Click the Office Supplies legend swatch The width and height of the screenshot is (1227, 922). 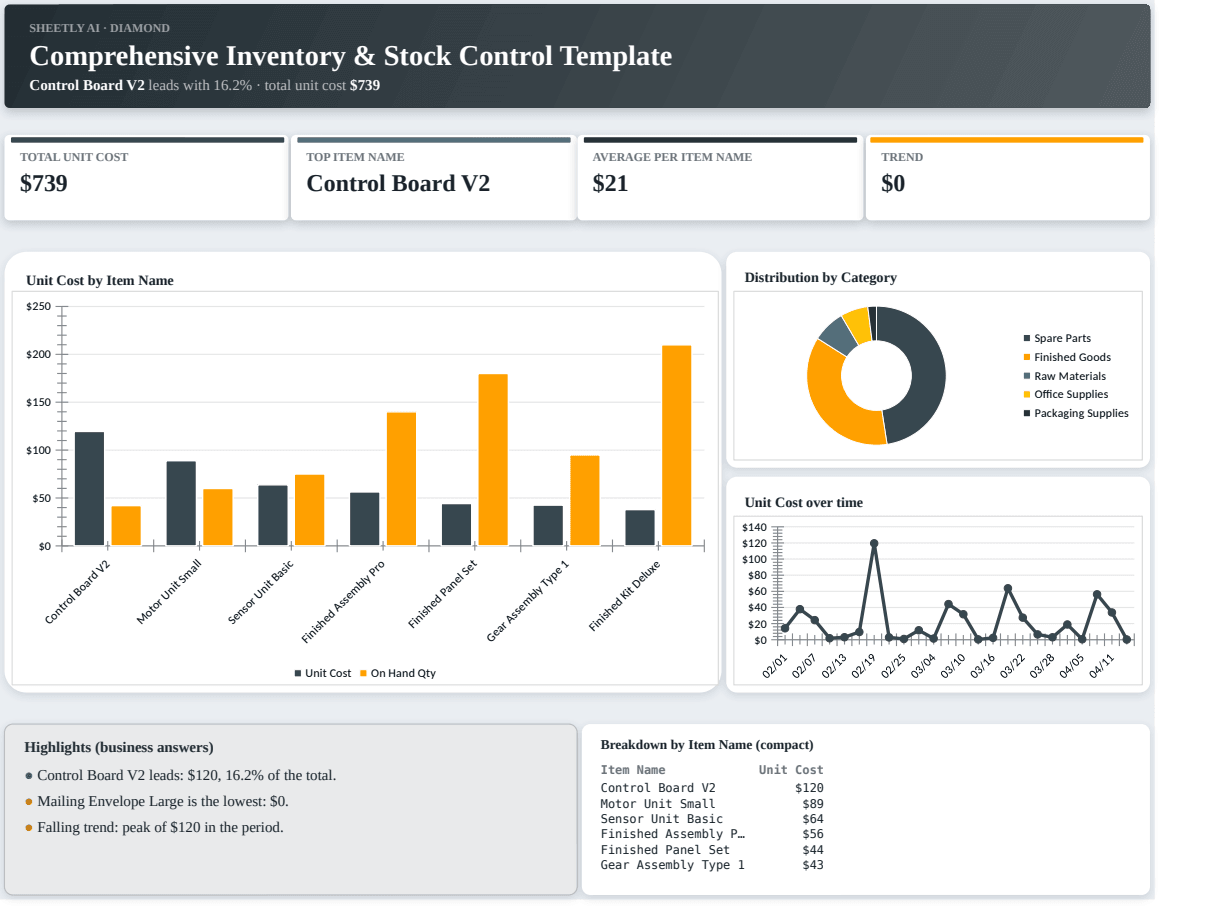1027,395
